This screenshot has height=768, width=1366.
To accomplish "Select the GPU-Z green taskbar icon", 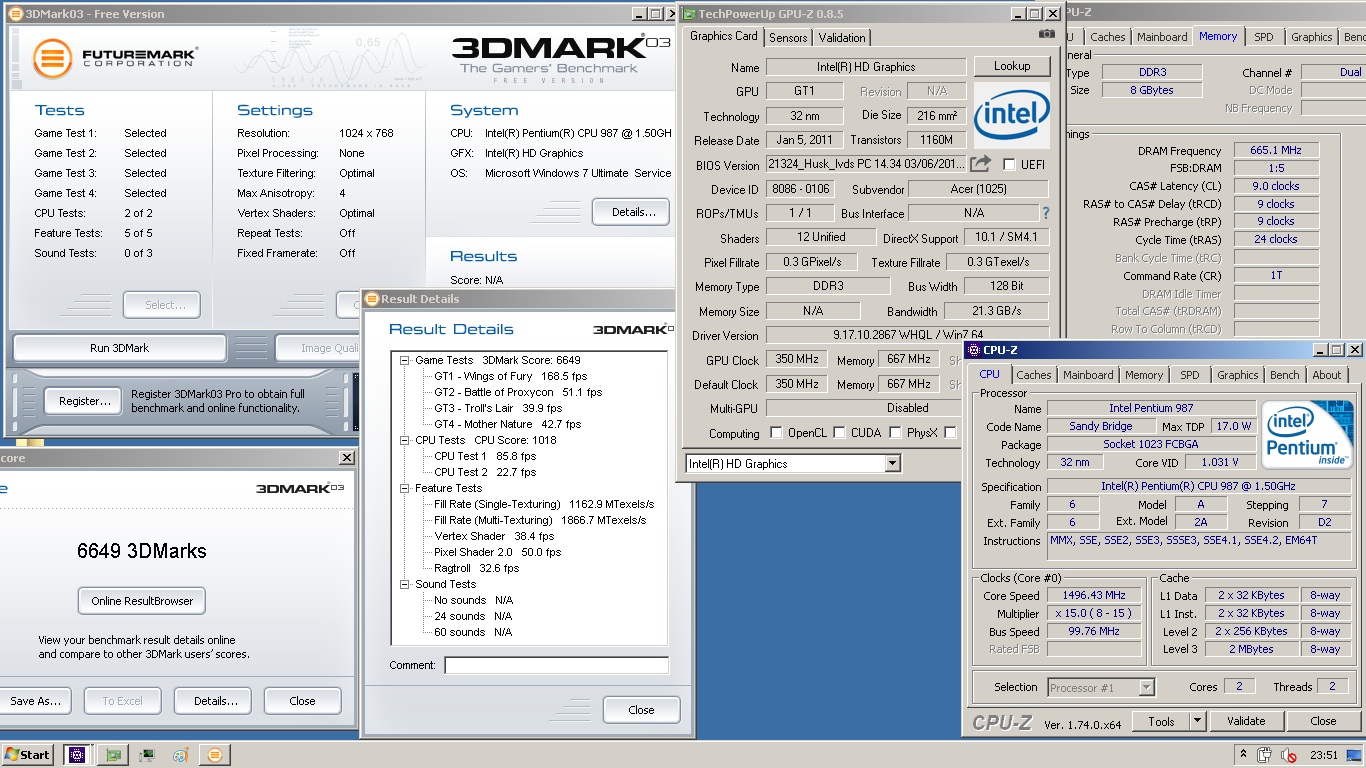I will click(x=112, y=755).
